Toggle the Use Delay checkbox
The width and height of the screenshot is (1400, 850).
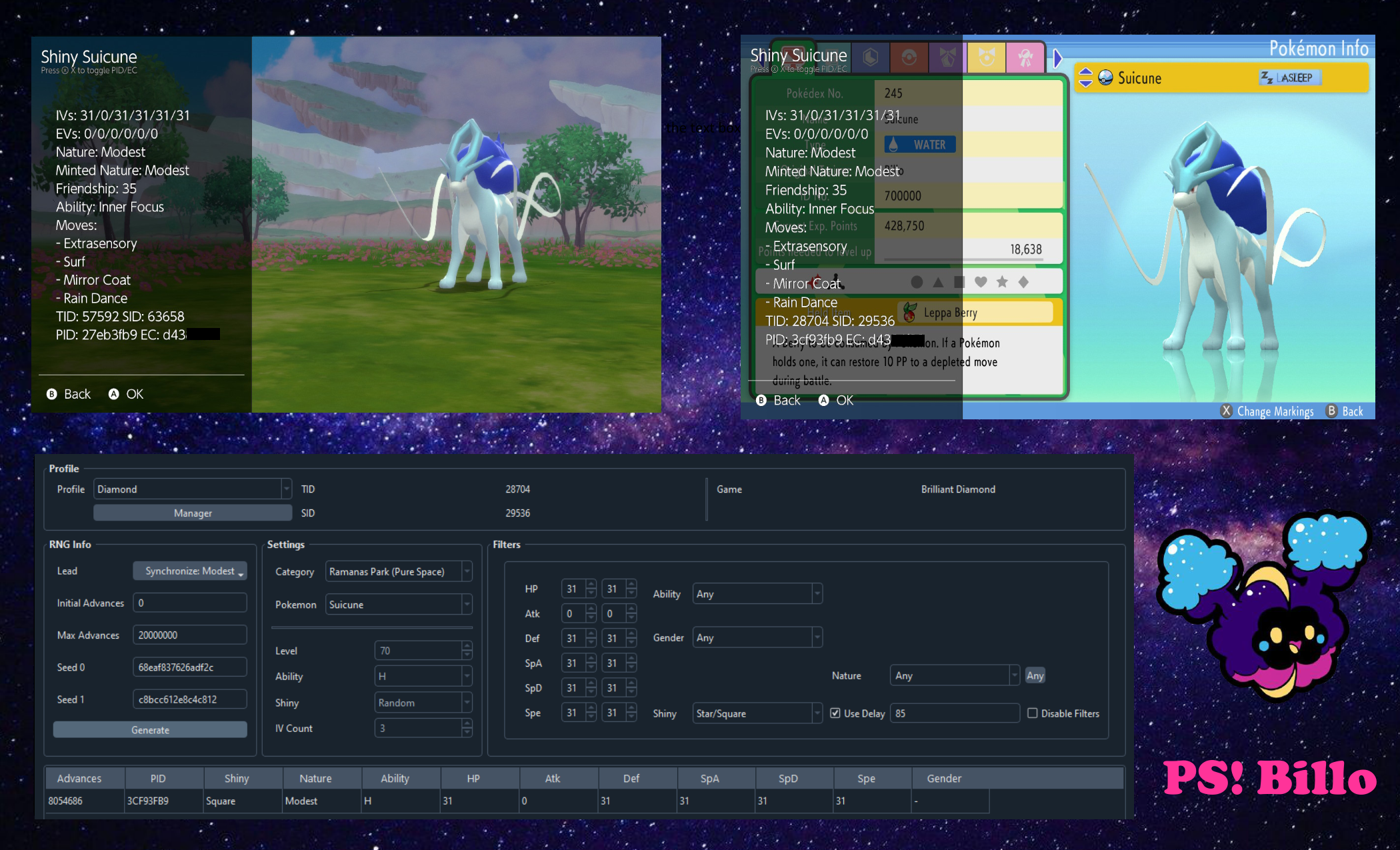[x=835, y=713]
